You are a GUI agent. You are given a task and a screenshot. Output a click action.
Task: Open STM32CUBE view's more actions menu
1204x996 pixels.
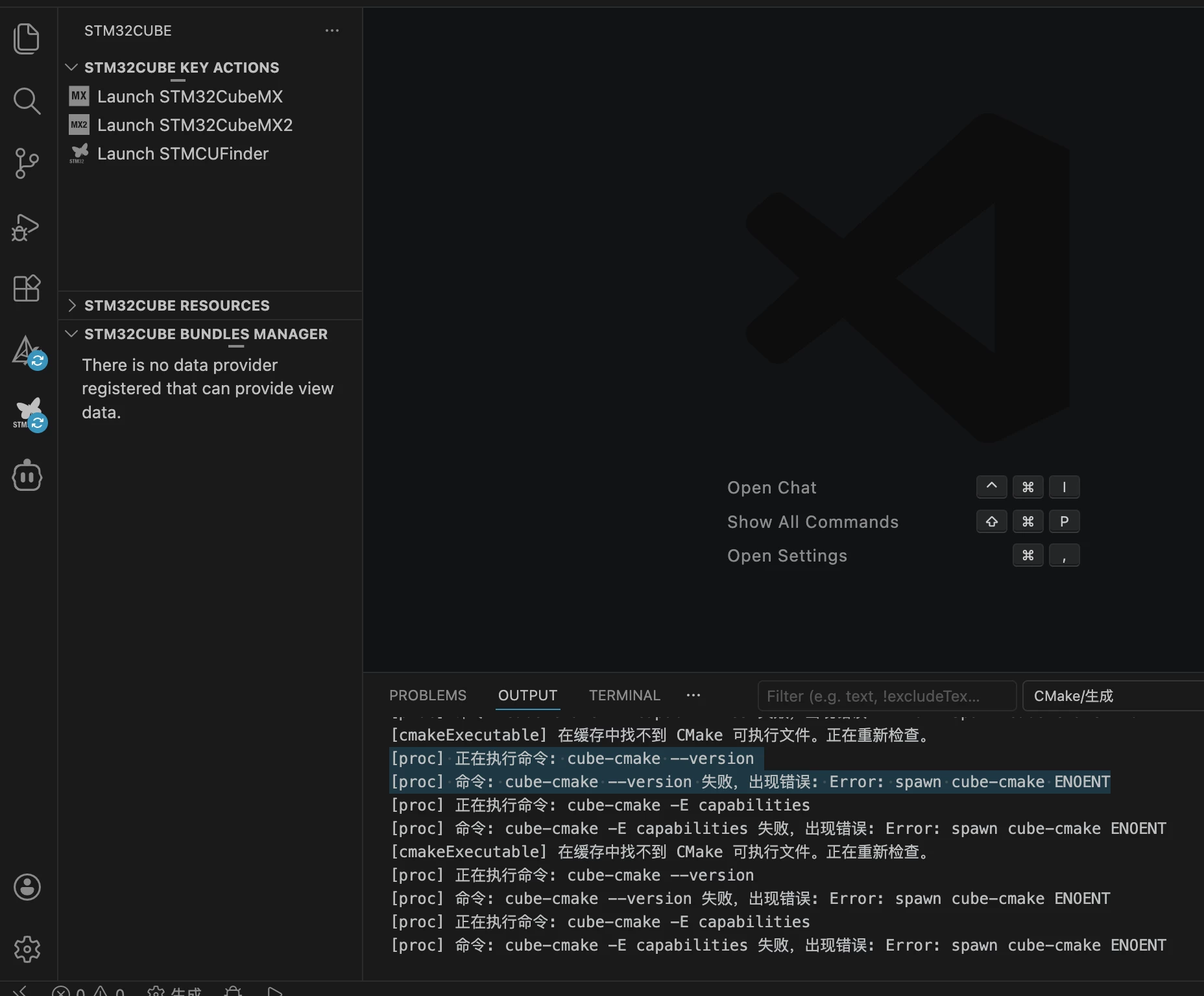point(332,30)
